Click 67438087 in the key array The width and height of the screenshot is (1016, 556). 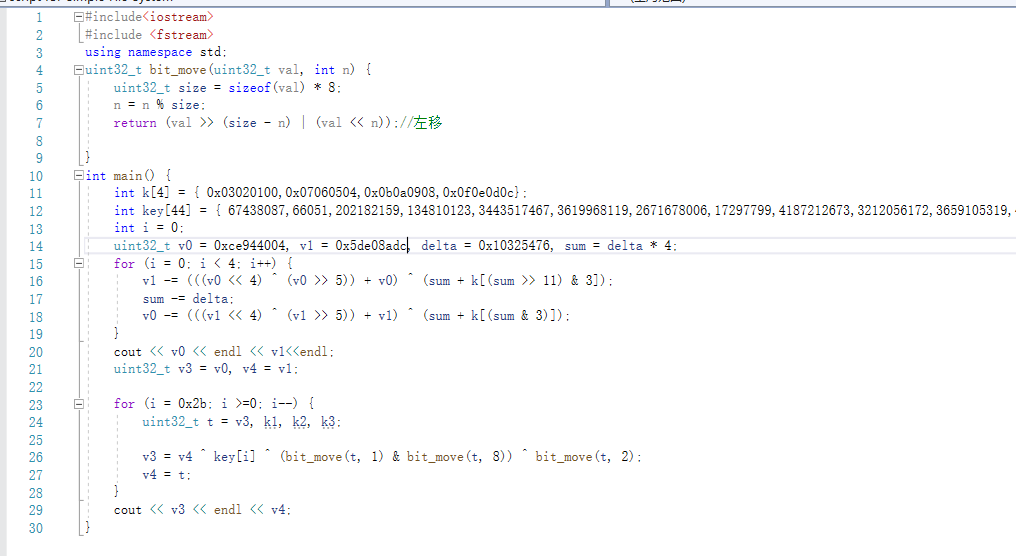257,211
